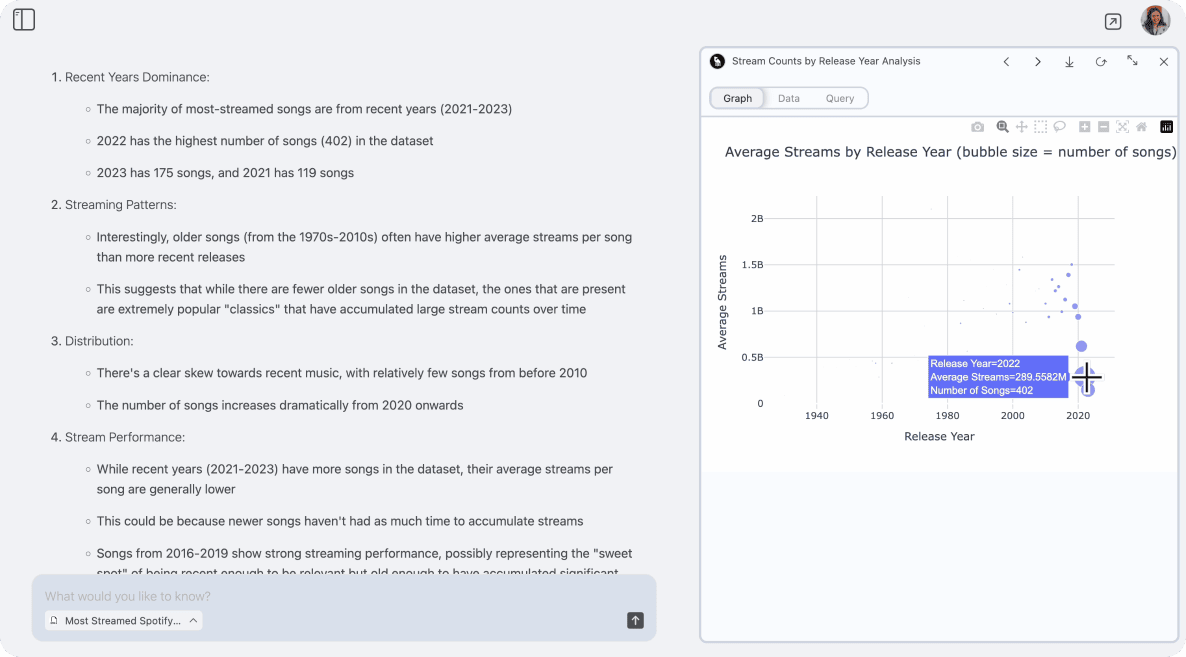
Task: Switch to the Data tab
Action: pos(789,98)
